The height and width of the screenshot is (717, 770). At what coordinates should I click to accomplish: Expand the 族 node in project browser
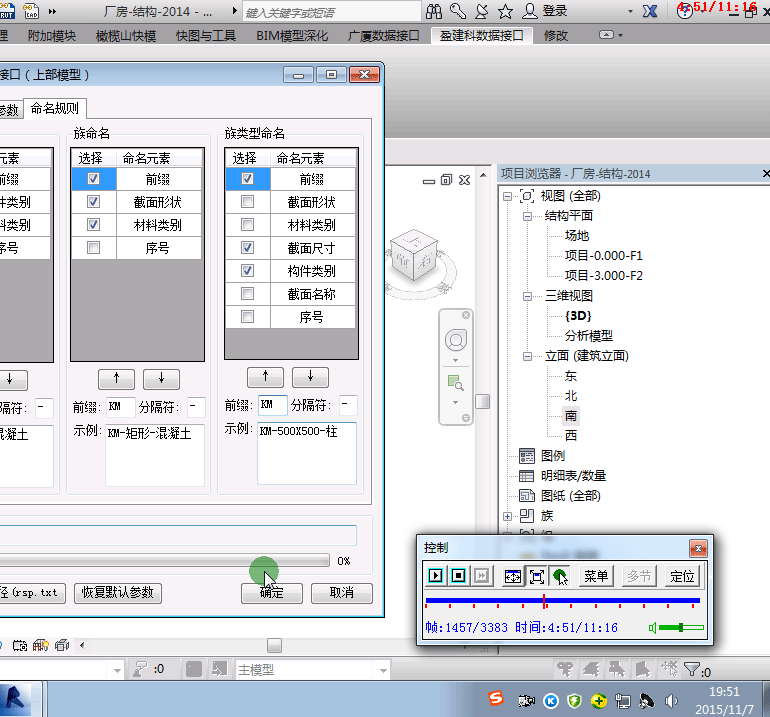click(x=508, y=516)
